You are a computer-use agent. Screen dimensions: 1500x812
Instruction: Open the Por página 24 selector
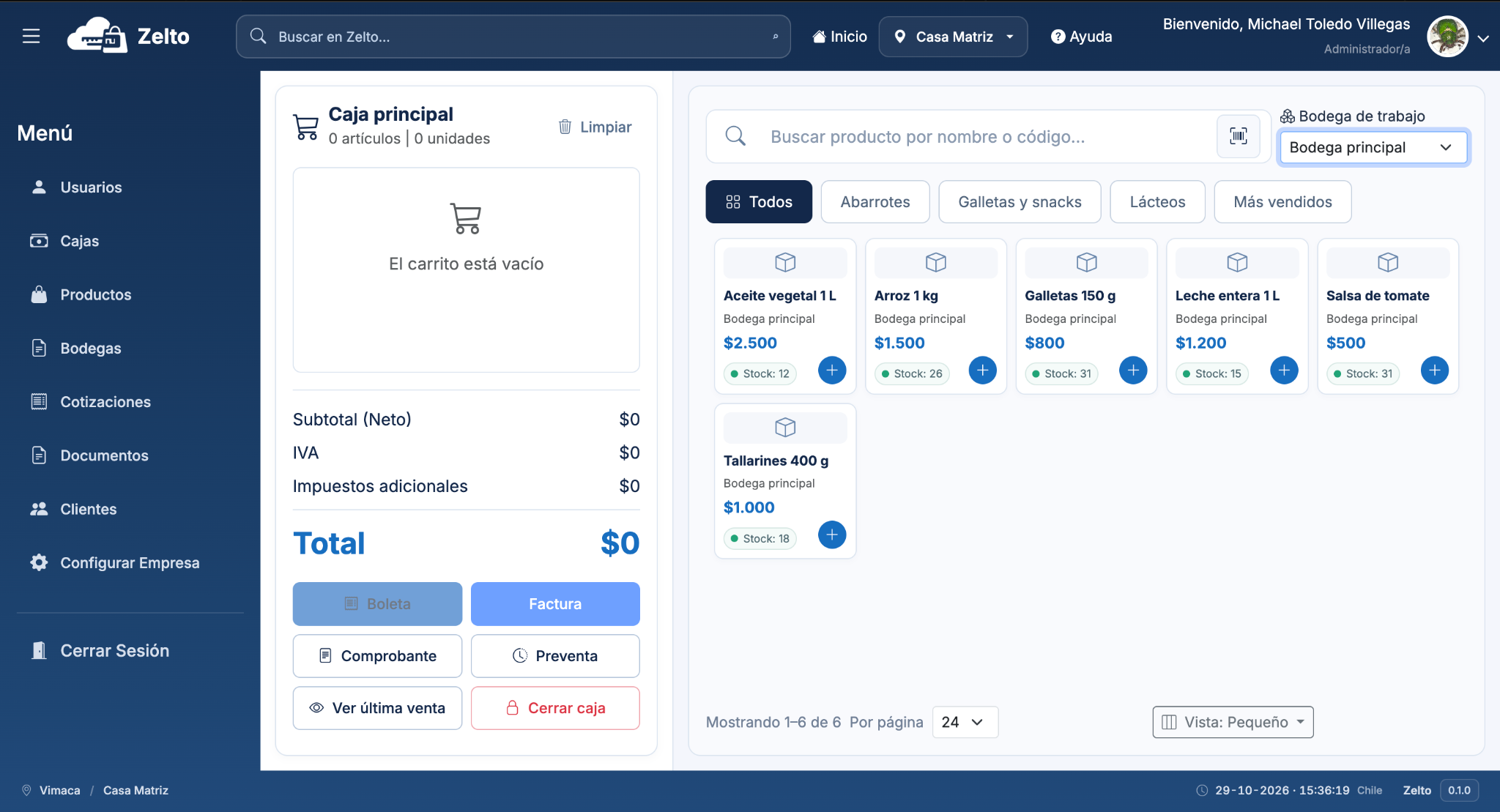[964, 722]
